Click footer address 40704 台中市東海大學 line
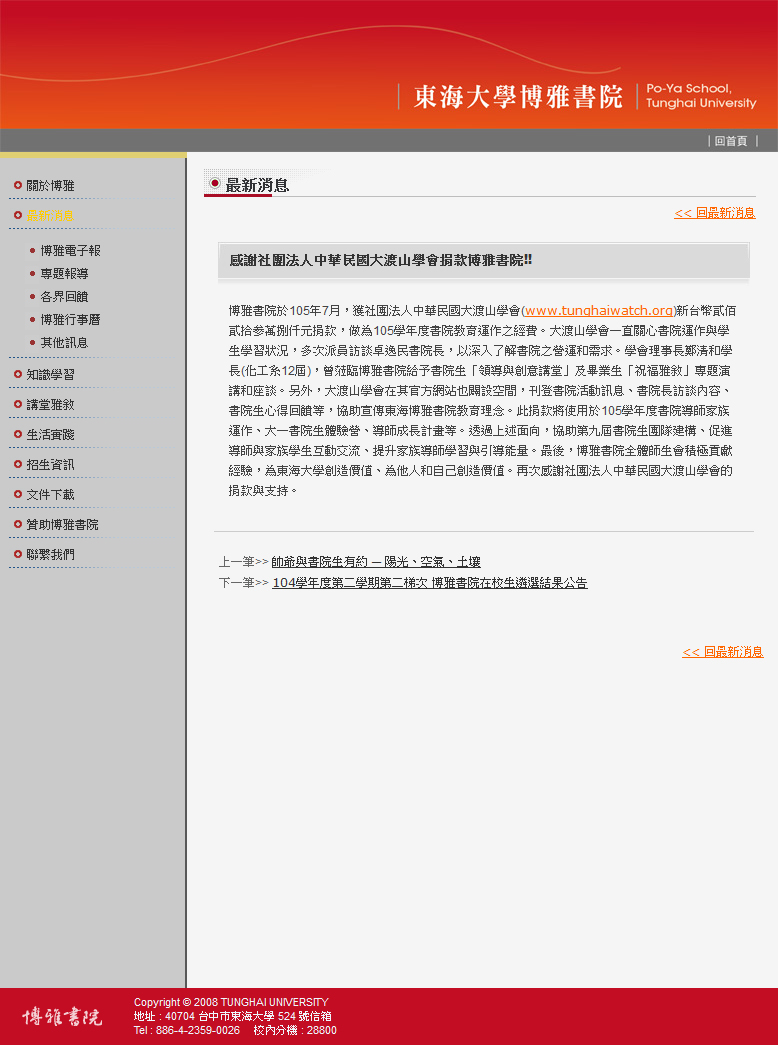The width and height of the screenshot is (778, 1045). (x=233, y=1016)
